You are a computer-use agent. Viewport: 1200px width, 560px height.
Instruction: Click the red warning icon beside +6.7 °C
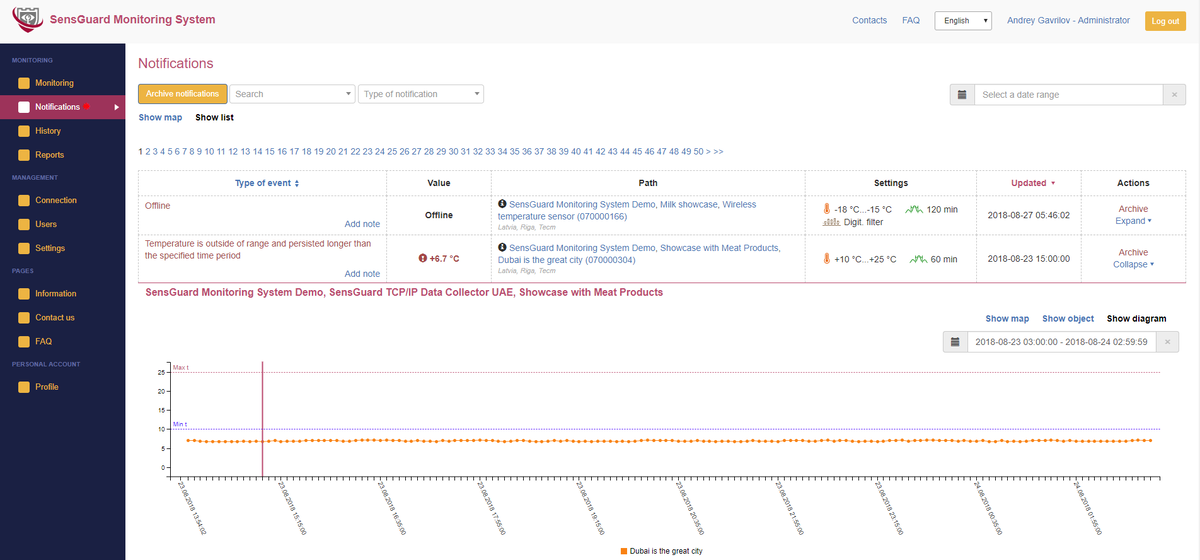click(x=423, y=258)
